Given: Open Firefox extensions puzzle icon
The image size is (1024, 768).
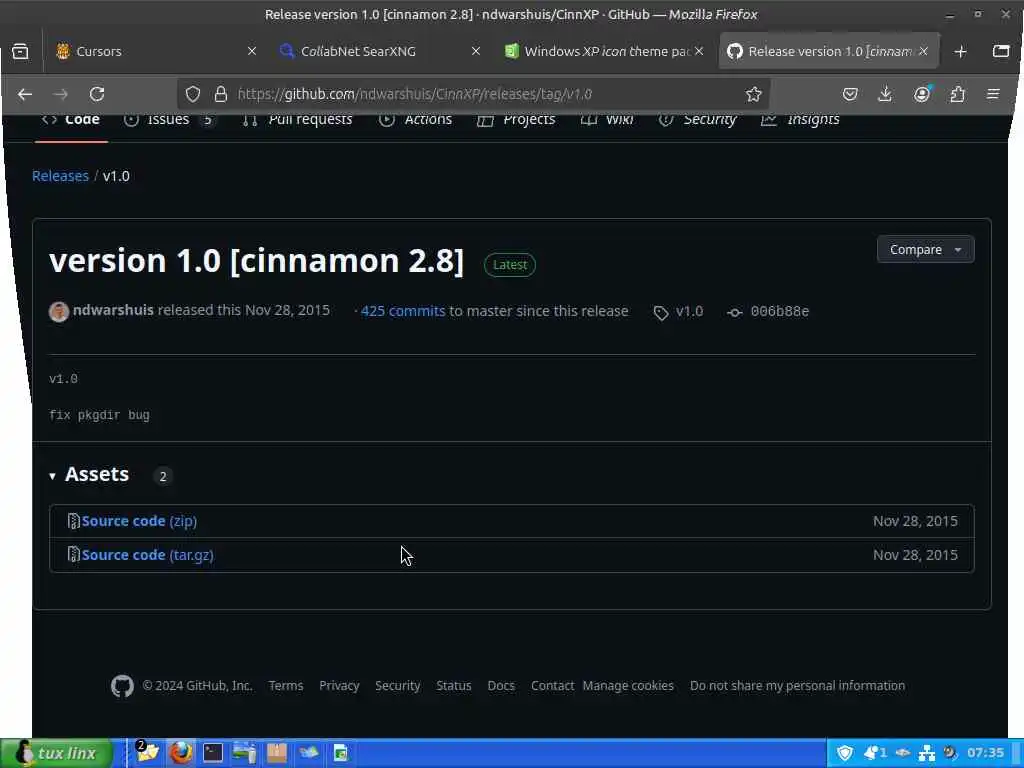Looking at the screenshot, I should [957, 94].
